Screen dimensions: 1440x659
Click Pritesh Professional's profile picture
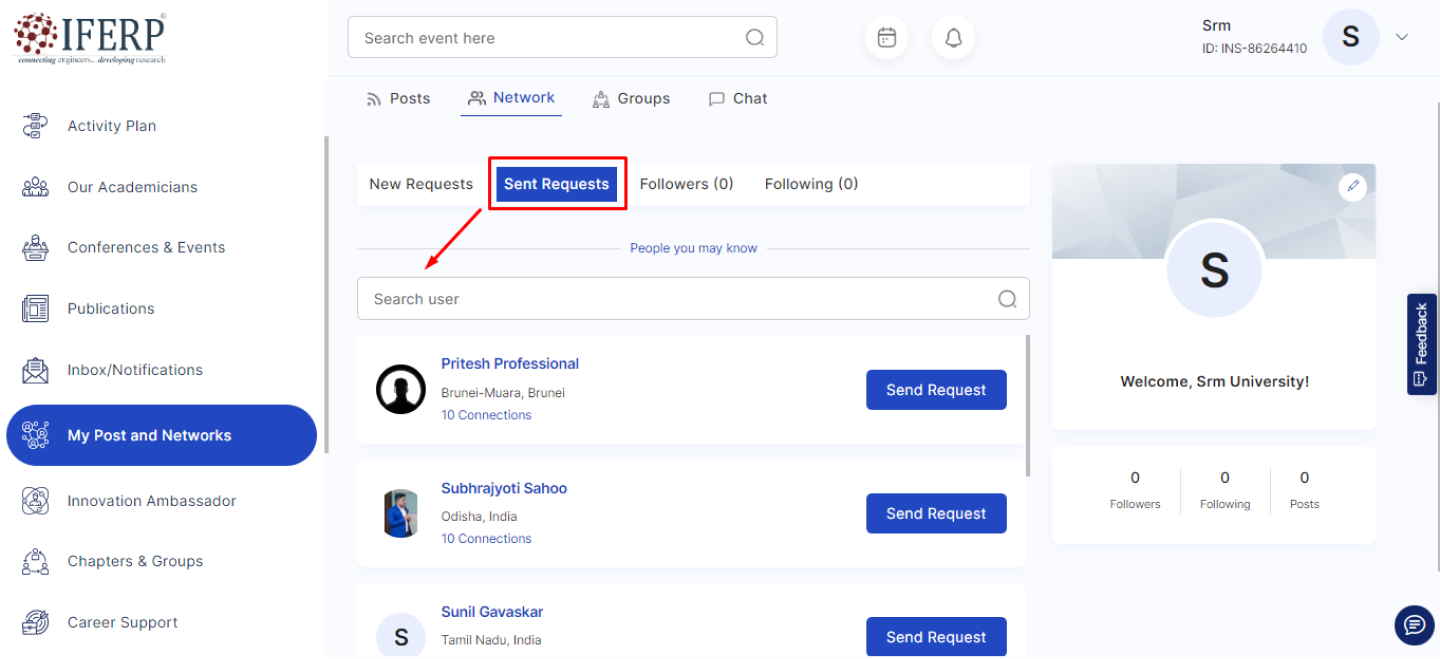[x=401, y=390]
